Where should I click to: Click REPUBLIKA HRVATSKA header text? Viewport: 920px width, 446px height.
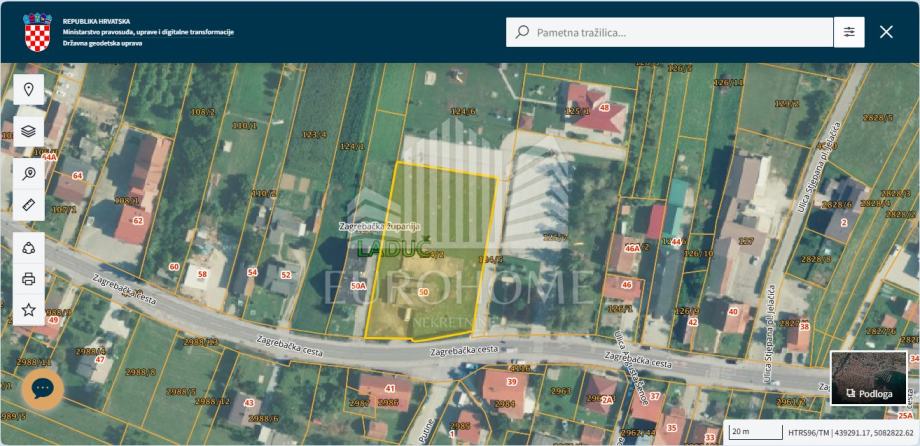[96, 21]
